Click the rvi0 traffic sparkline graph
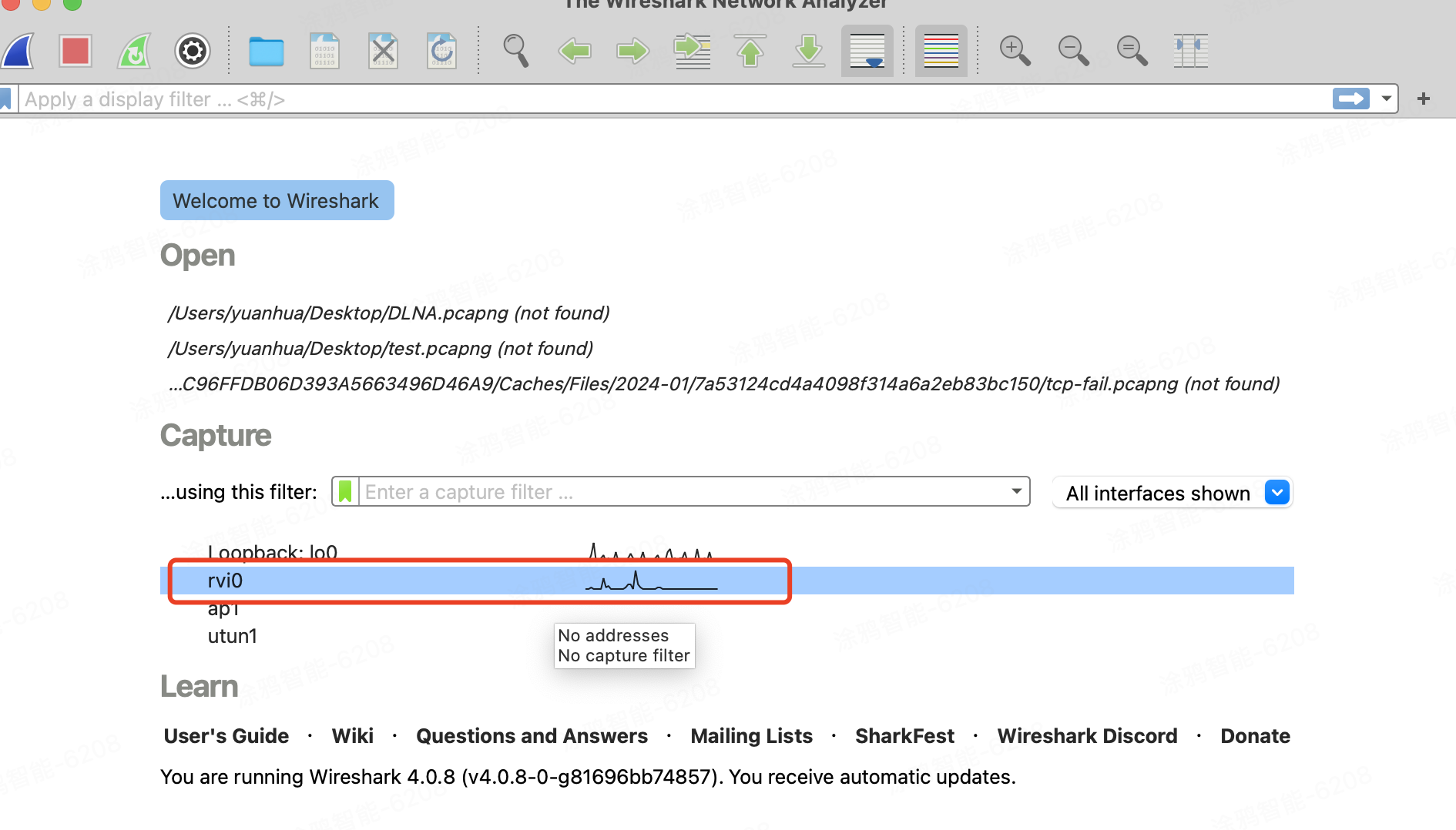The width and height of the screenshot is (1456, 830). [652, 581]
